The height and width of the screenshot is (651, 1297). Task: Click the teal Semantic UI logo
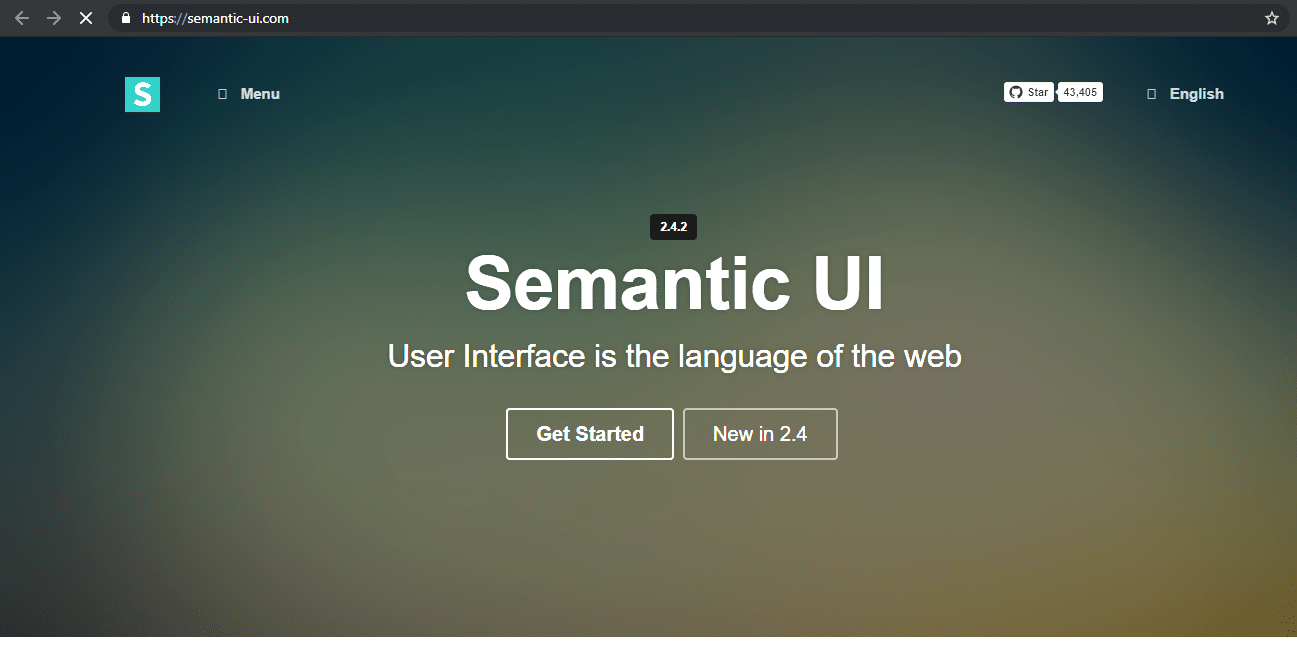click(142, 94)
